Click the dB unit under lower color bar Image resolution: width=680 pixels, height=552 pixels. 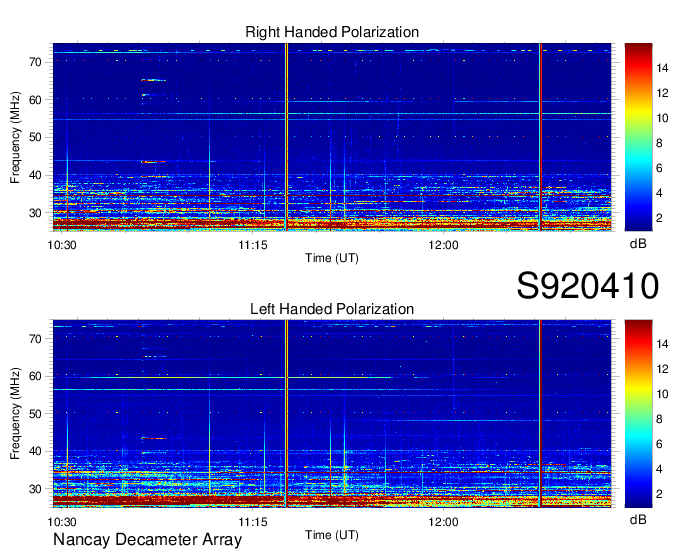[638, 519]
